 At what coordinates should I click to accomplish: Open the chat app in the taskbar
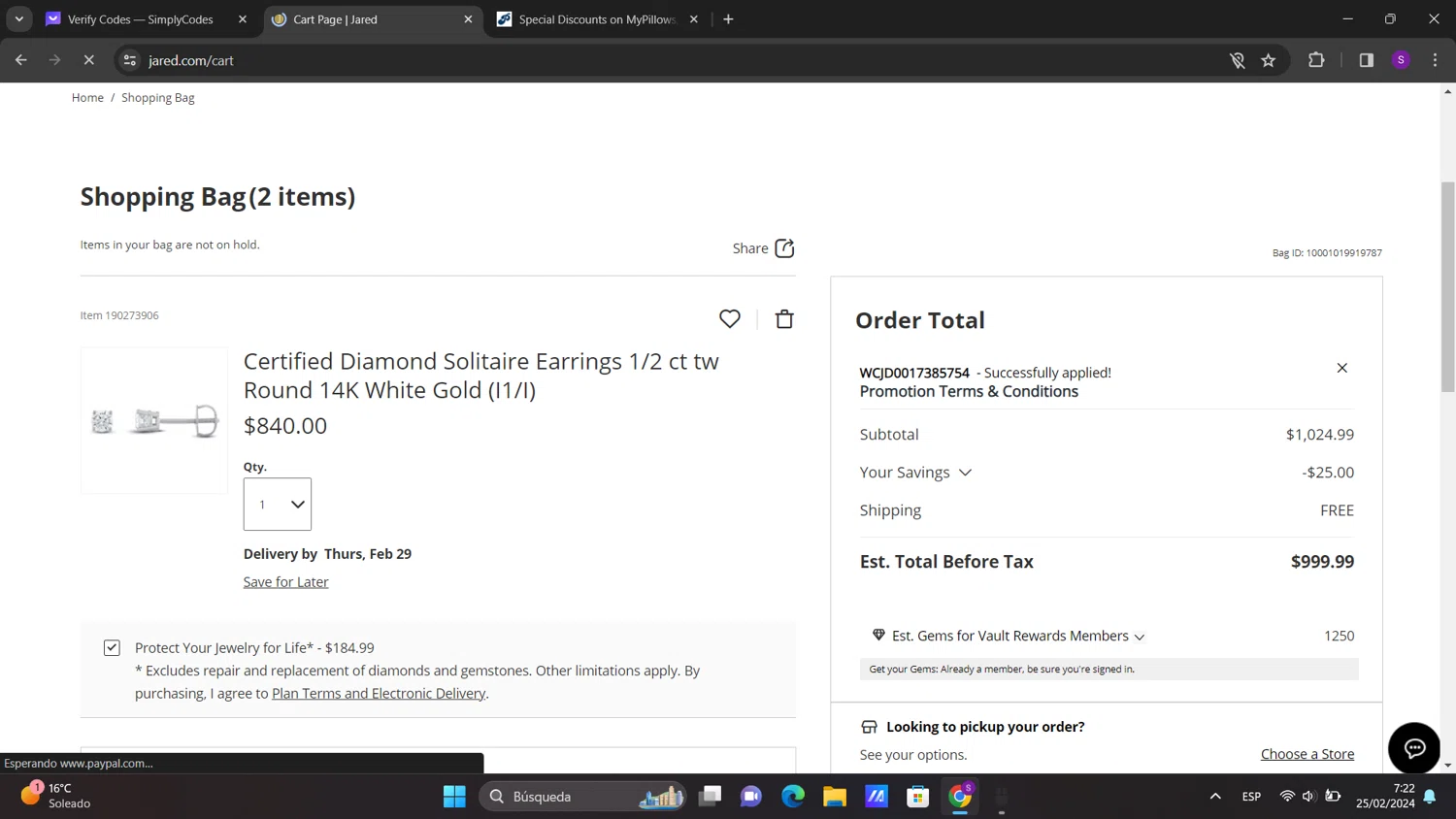coord(751,797)
